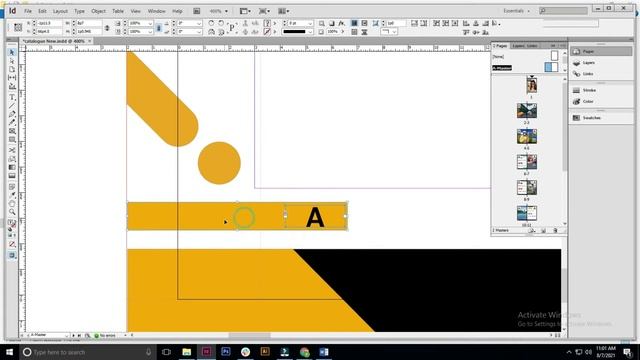This screenshot has width=640, height=360.
Task: Click the search field in application bar
Action: point(563,11)
